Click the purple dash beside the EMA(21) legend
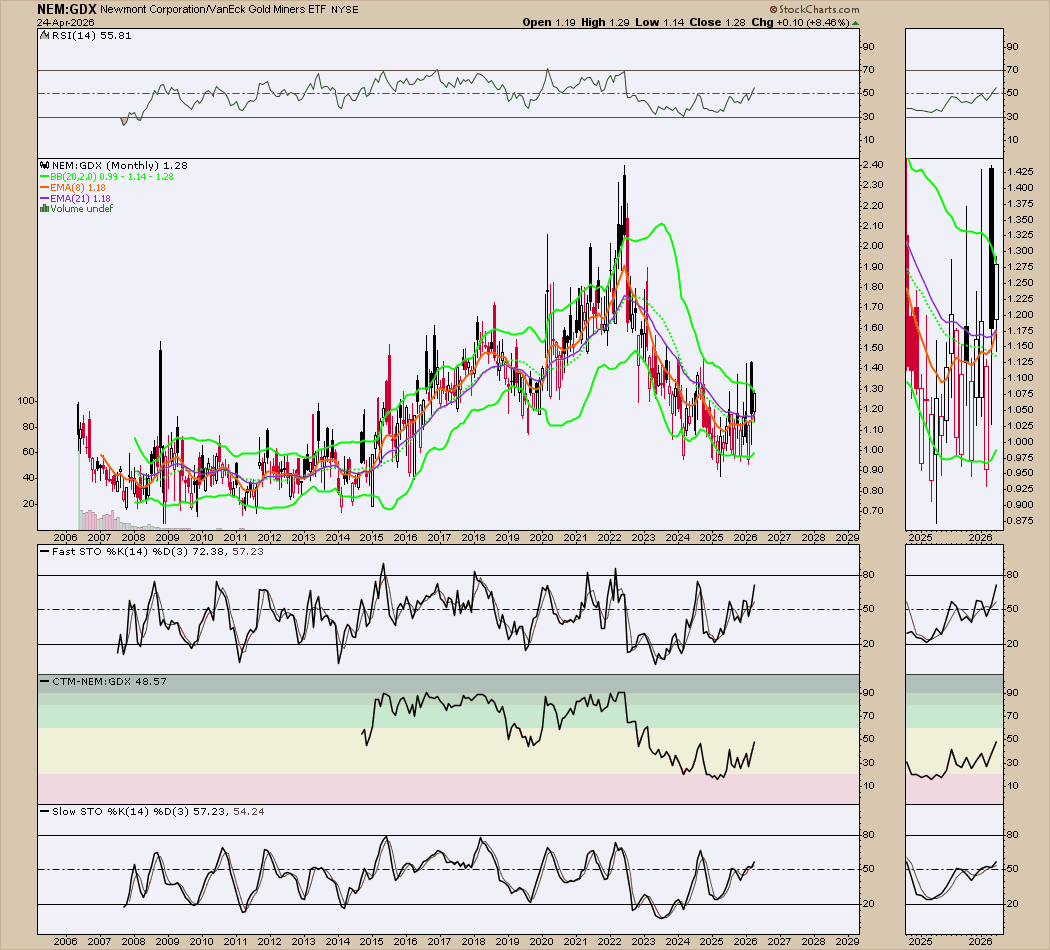Screen dimensions: 1050x950 click(44, 199)
